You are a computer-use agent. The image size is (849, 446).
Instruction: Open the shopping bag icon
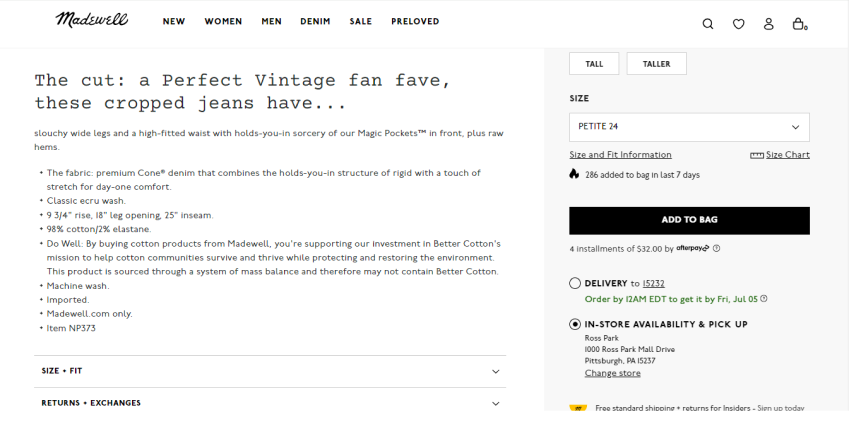(x=799, y=24)
